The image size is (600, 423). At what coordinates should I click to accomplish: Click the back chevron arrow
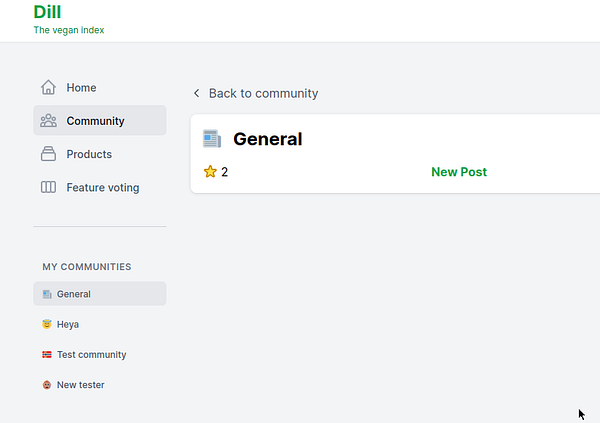click(x=197, y=94)
